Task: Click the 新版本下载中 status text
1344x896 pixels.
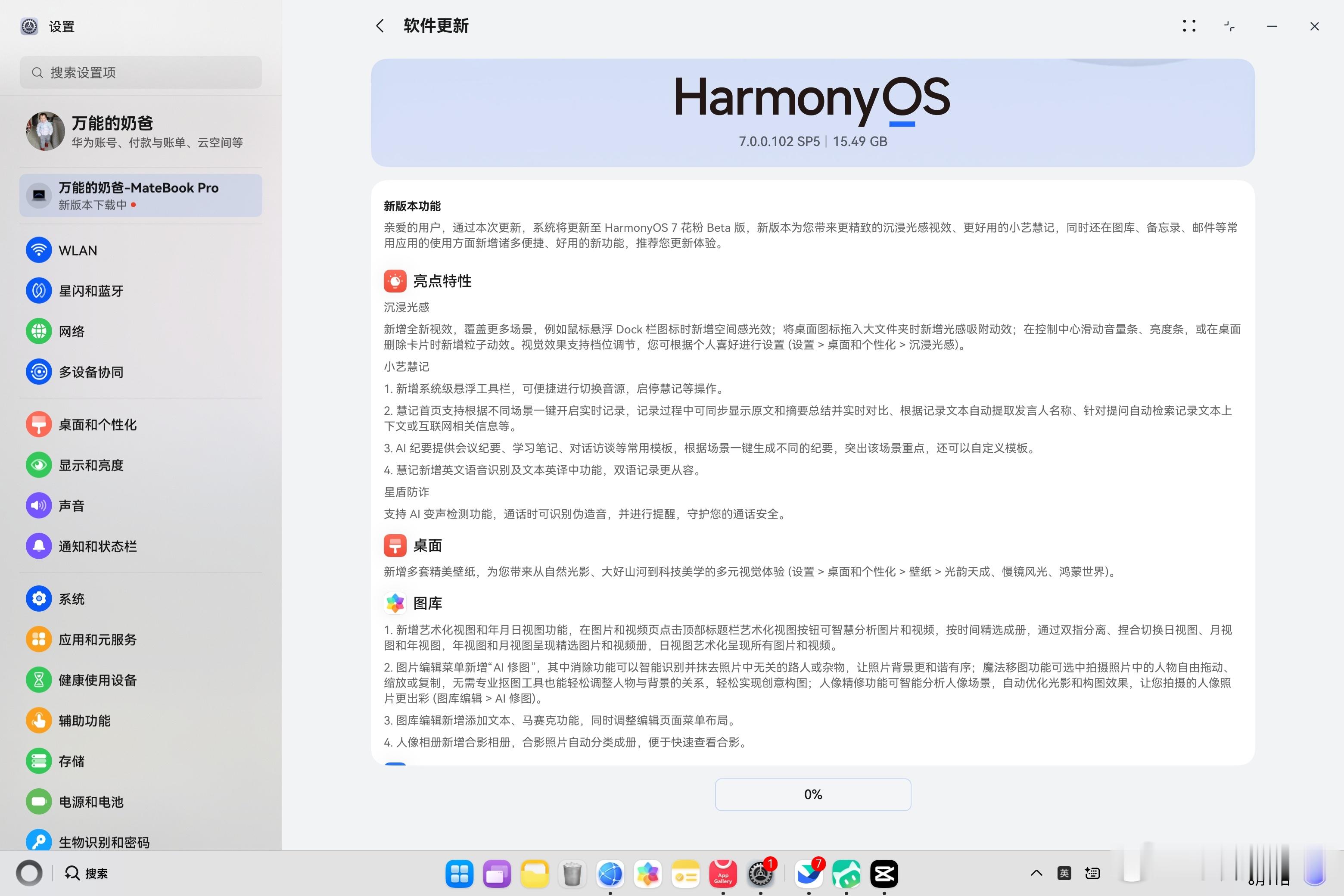Action: 93,205
